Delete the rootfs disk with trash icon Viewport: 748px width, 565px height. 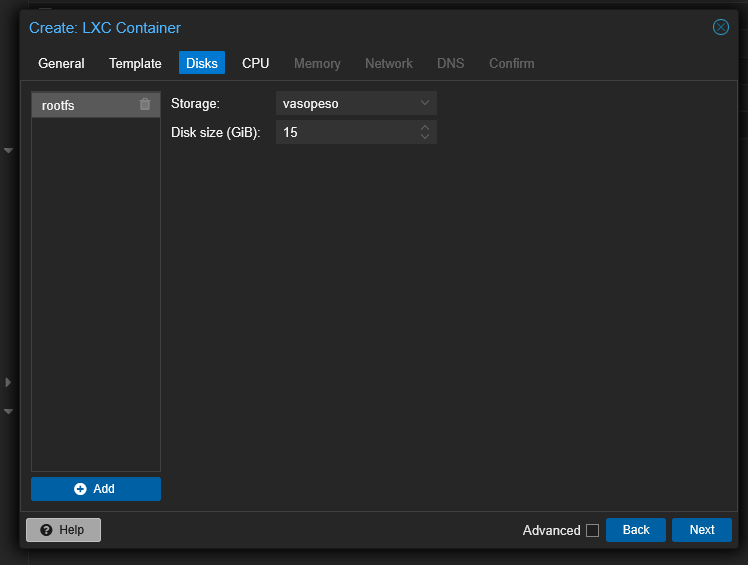(145, 104)
